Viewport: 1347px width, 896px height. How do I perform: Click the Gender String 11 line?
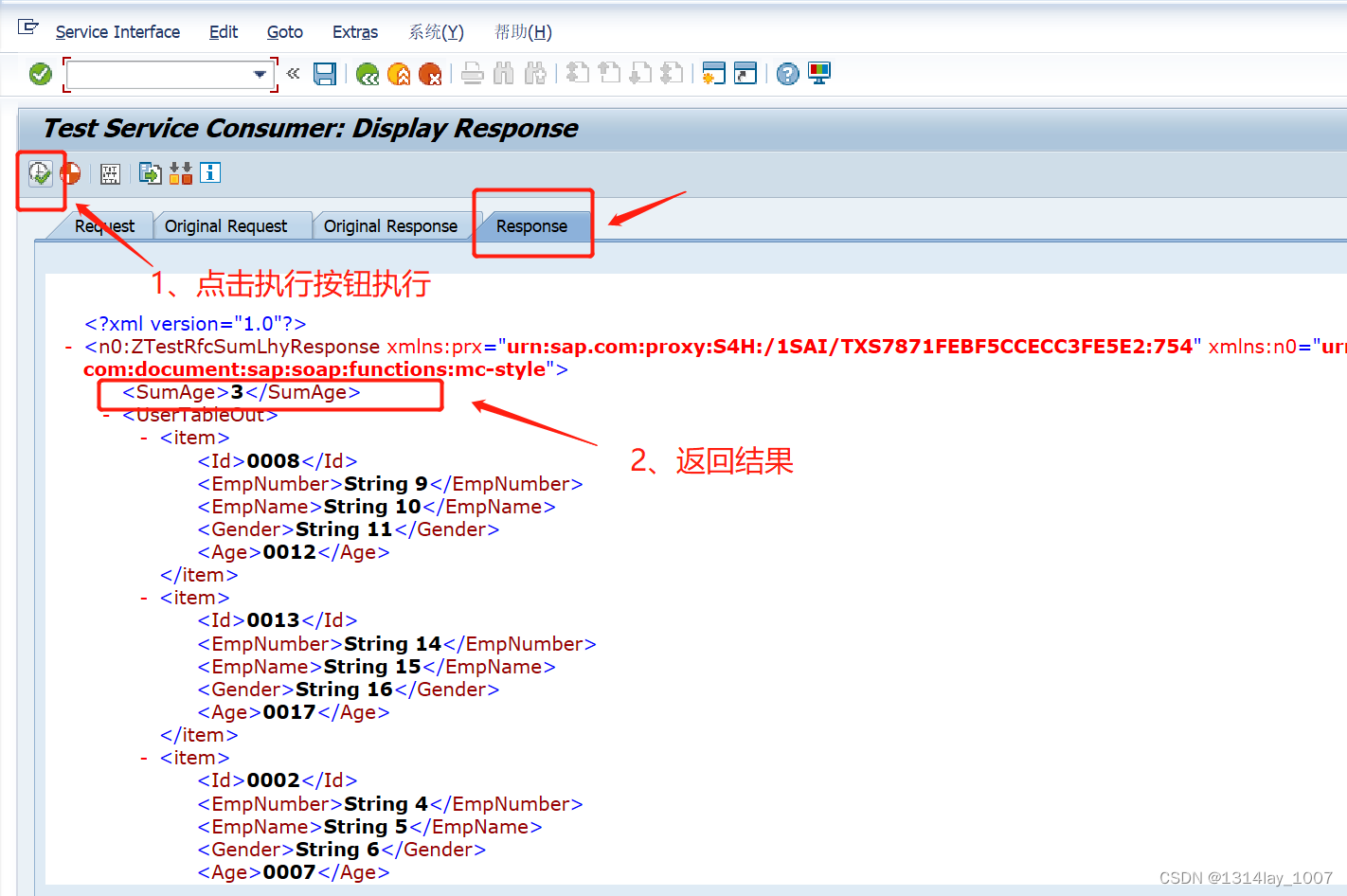point(349,529)
